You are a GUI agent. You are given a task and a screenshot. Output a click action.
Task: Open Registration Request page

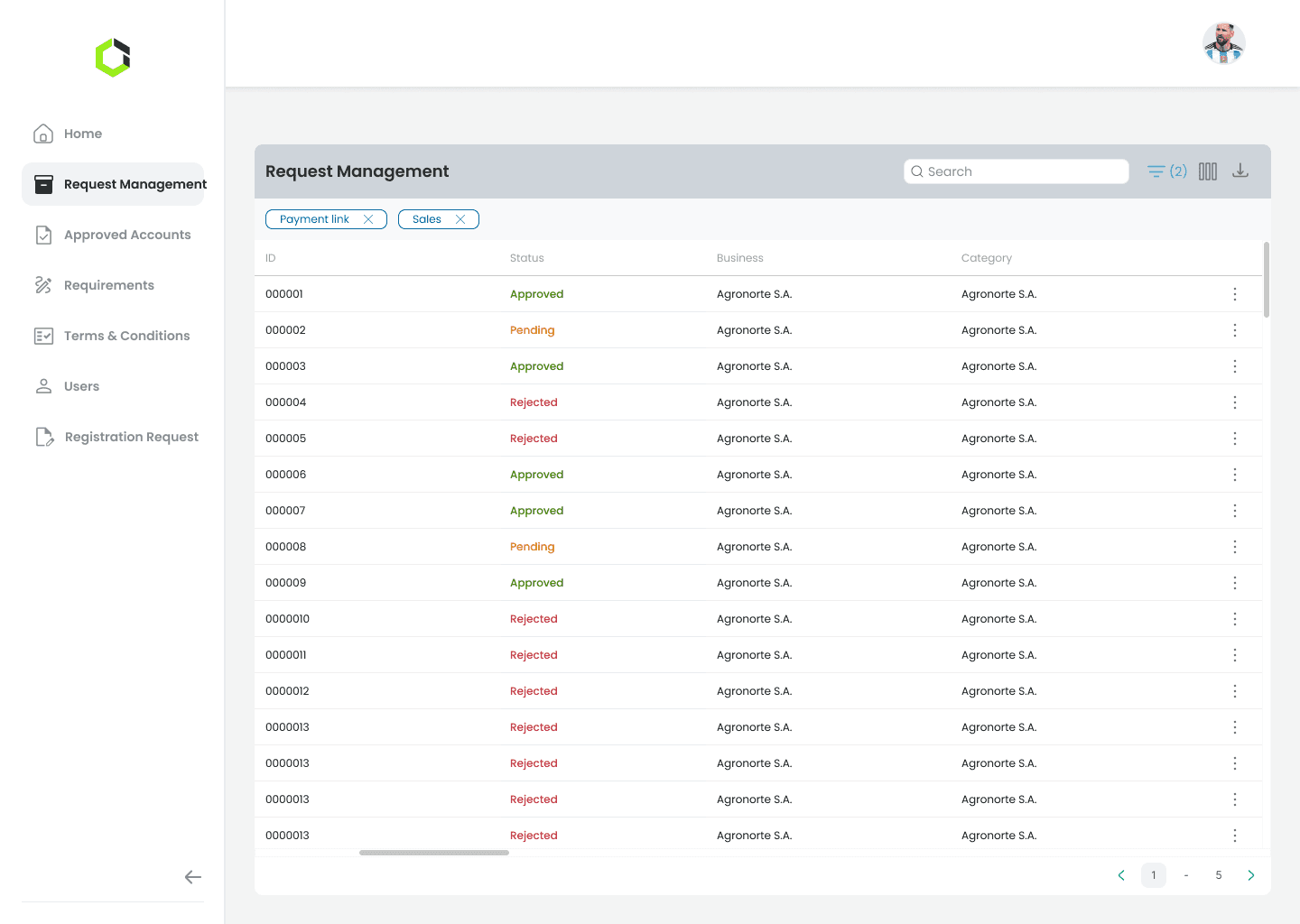click(116, 437)
